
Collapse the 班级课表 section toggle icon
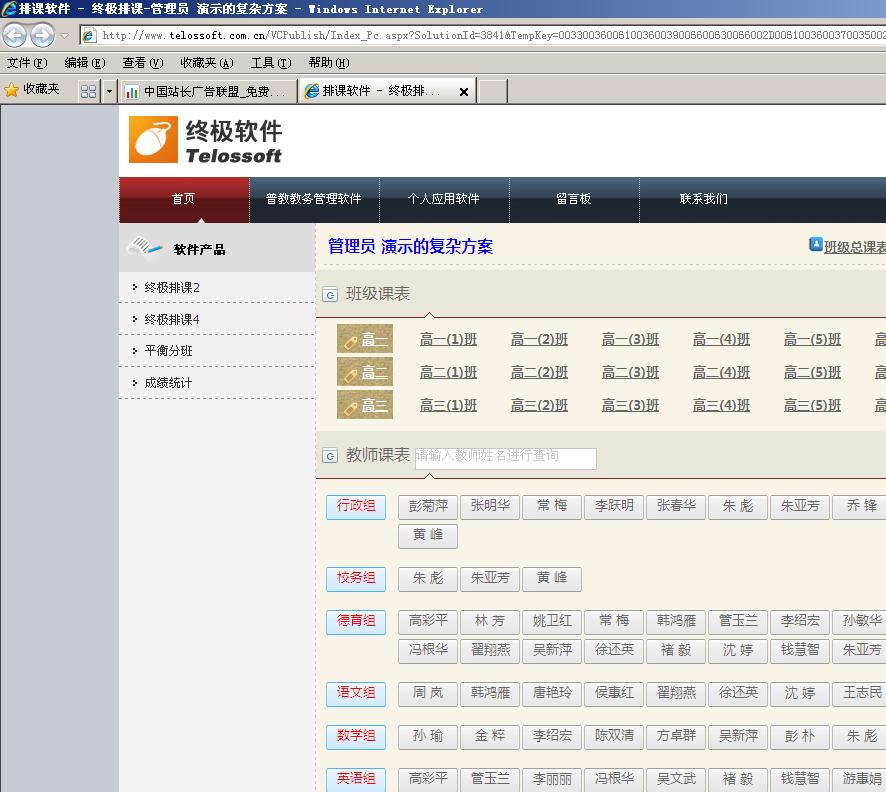[x=330, y=294]
